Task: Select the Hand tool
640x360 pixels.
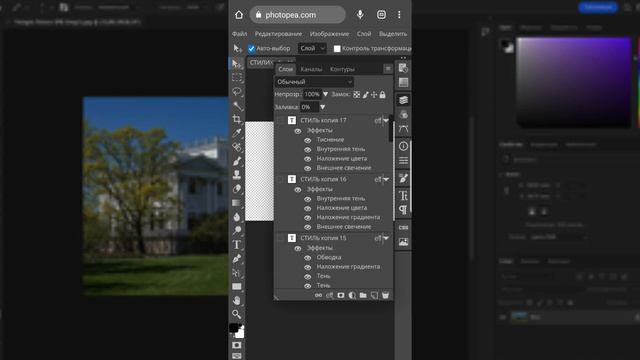Action: point(237,300)
